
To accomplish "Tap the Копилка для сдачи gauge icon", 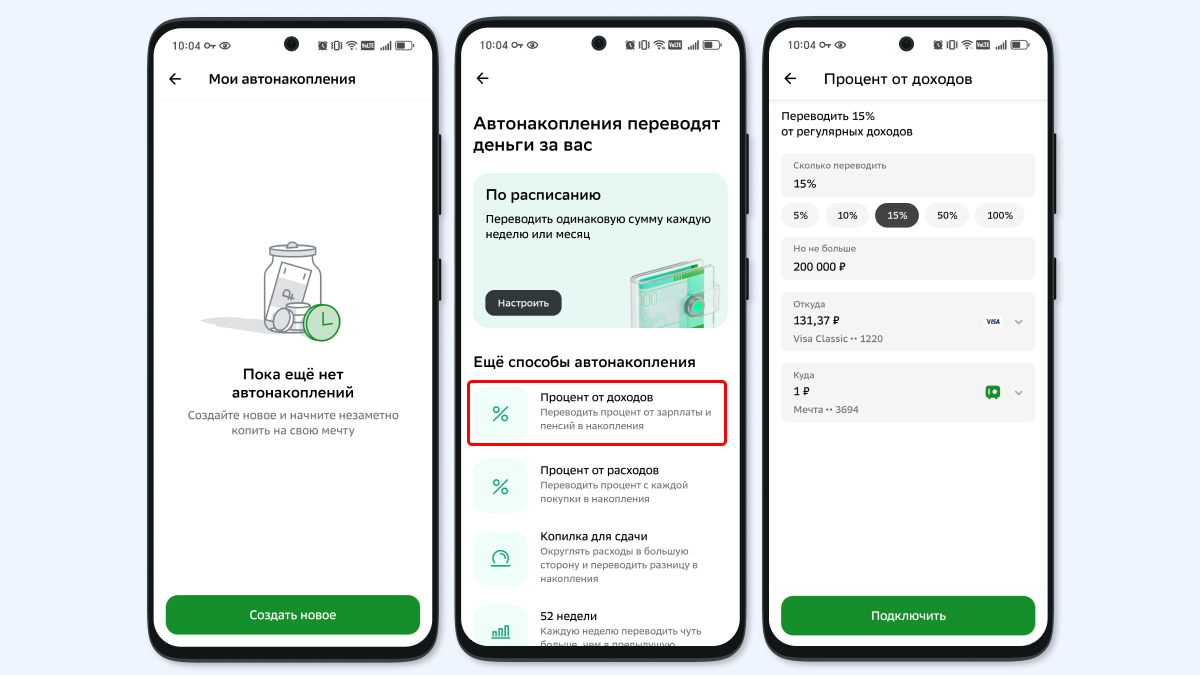I will 500,559.
